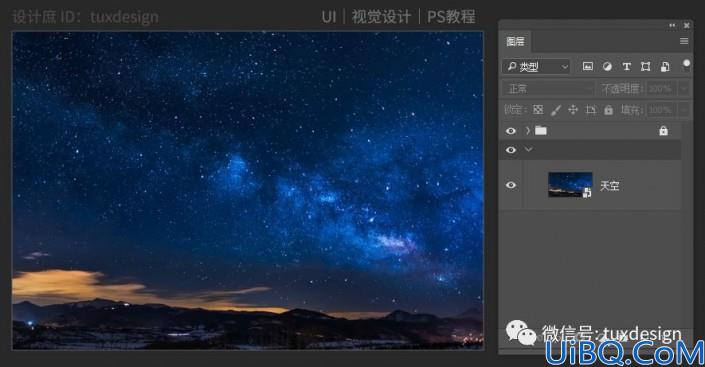The width and height of the screenshot is (705, 367).
Task: Select the 天空 layer thumbnail
Action: pos(570,184)
